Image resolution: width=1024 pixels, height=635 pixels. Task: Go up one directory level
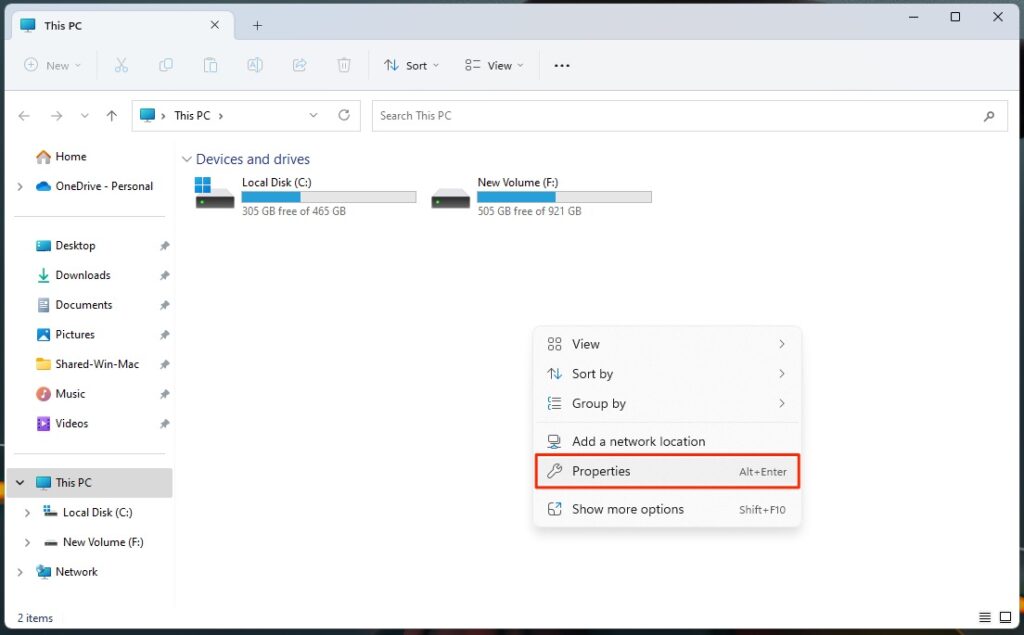pos(112,116)
